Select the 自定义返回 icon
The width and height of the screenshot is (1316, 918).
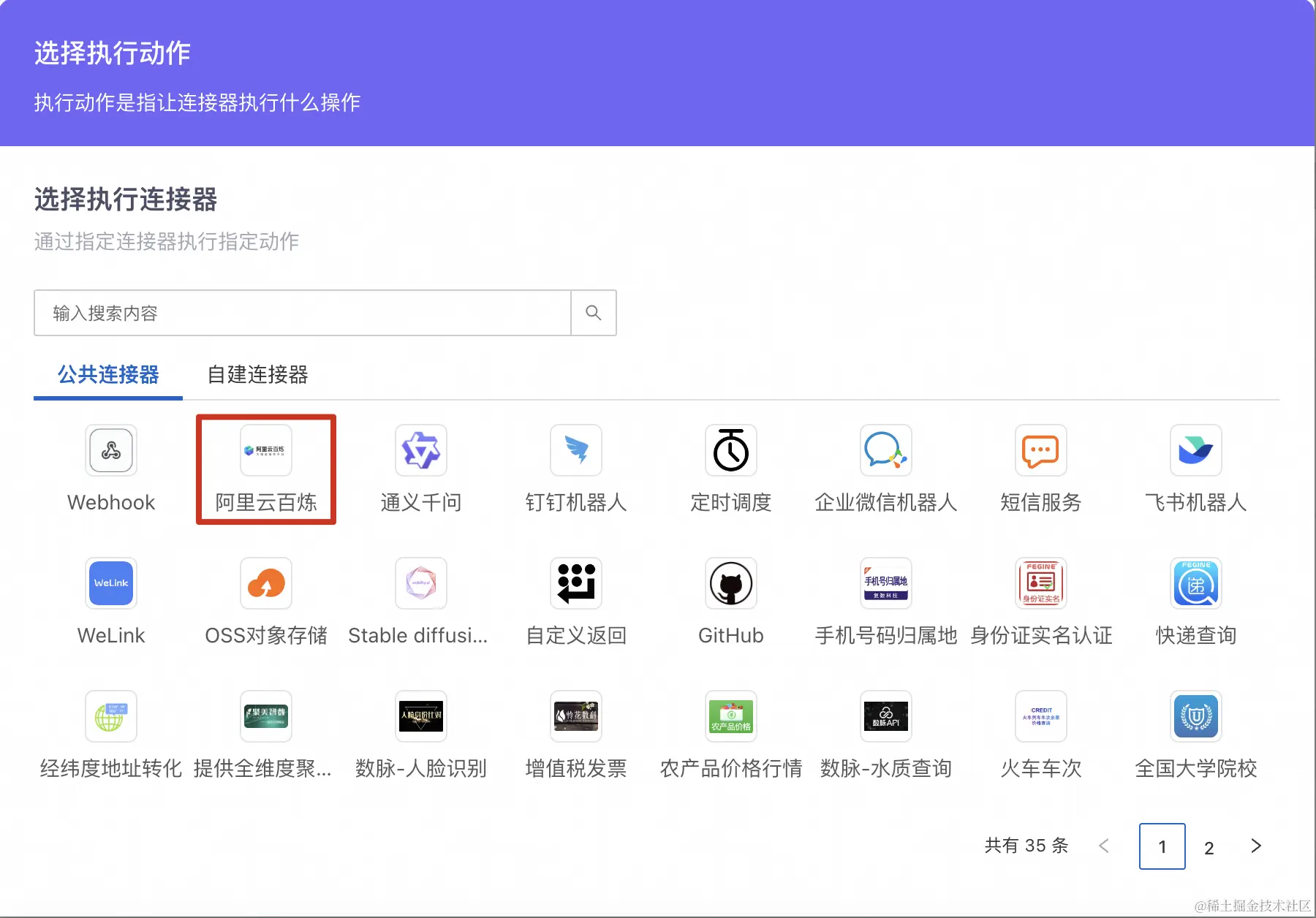(x=576, y=583)
